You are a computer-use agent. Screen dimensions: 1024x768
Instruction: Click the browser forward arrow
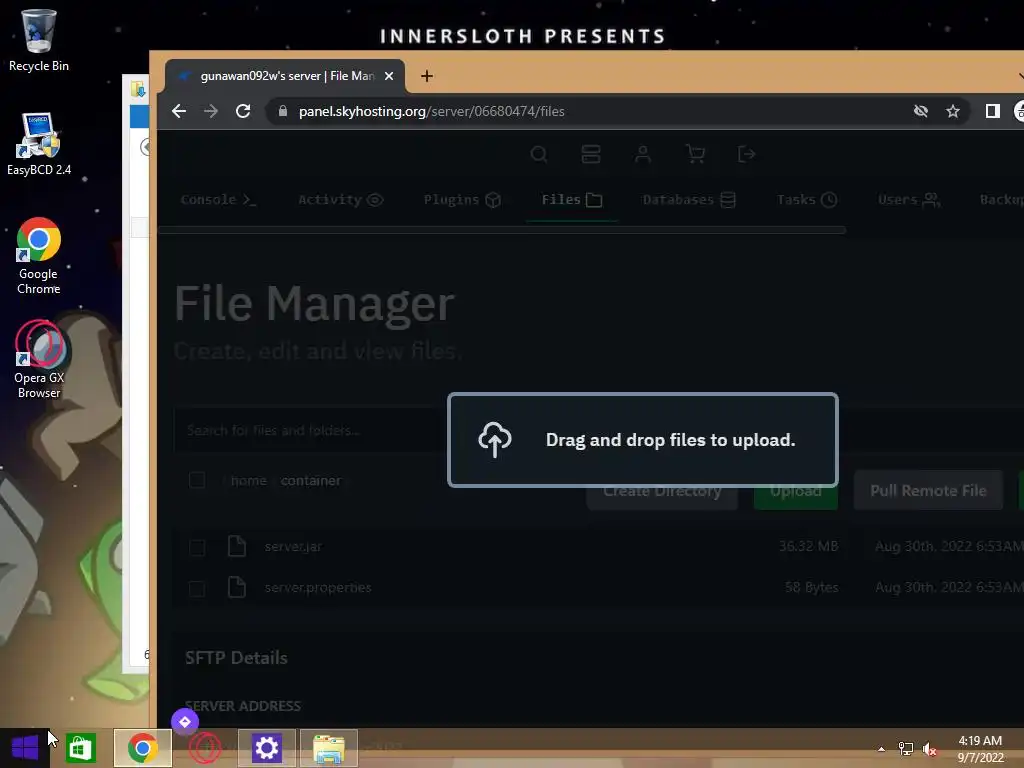[211, 111]
